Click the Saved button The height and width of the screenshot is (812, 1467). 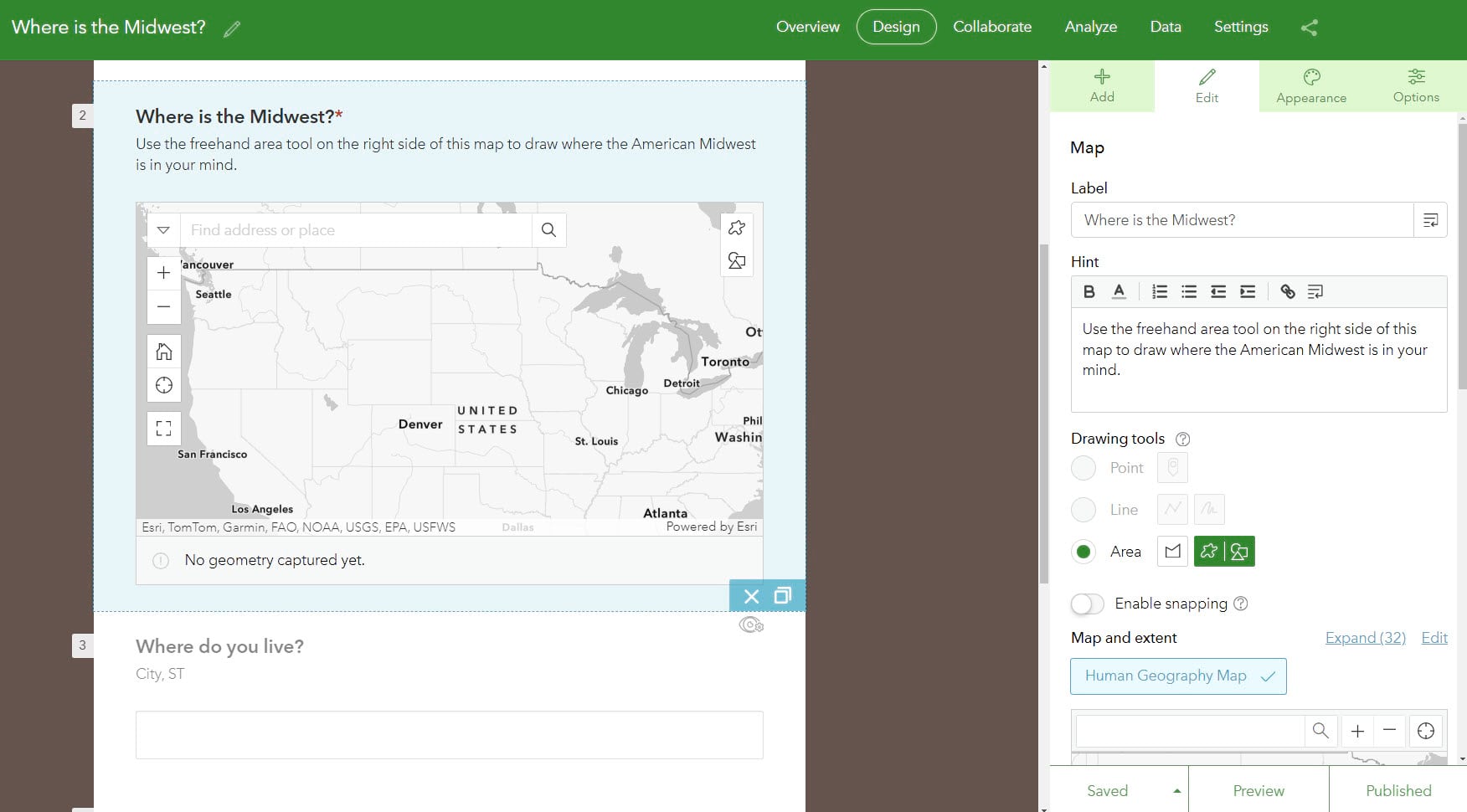pos(1107,791)
